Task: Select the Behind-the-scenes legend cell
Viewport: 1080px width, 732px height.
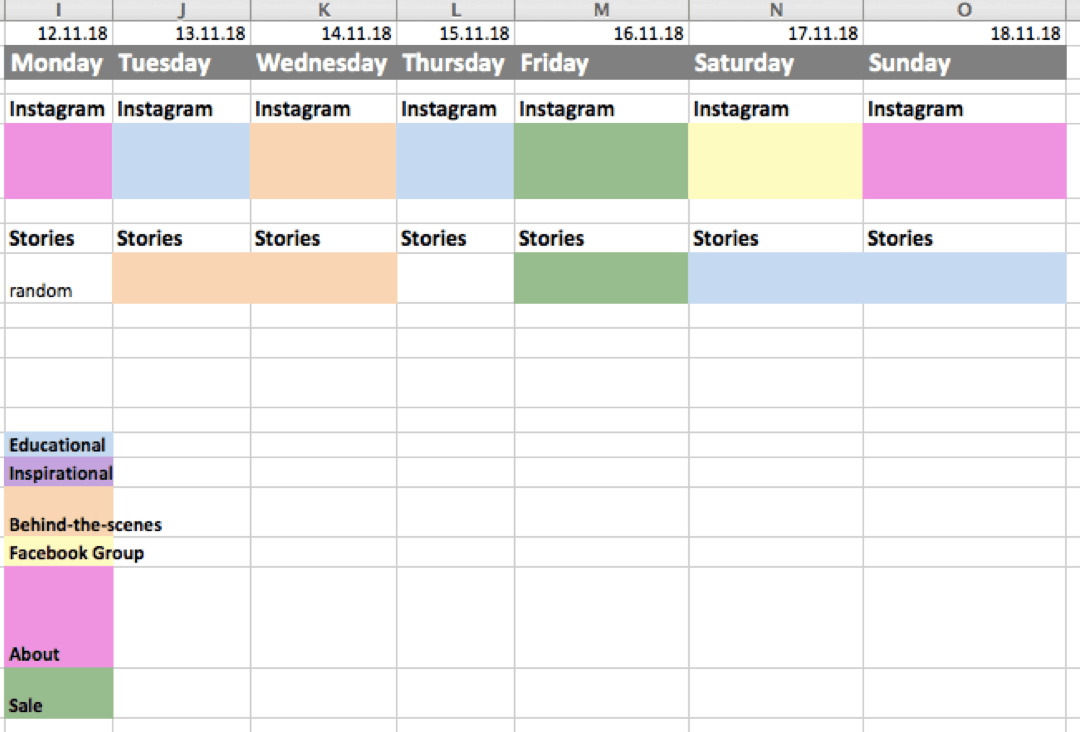Action: [x=59, y=512]
